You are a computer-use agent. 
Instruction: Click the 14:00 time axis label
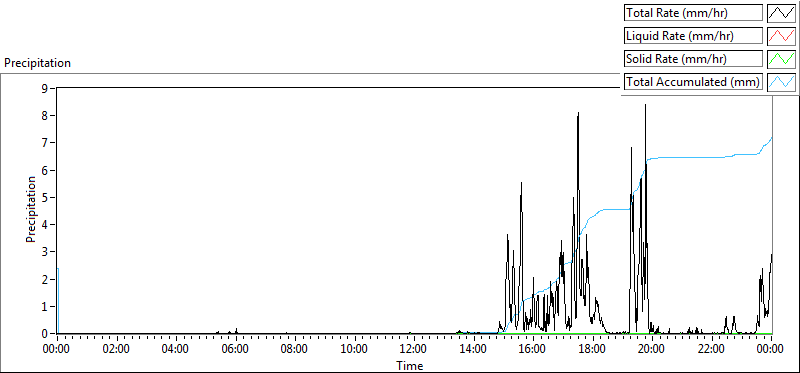coord(474,350)
